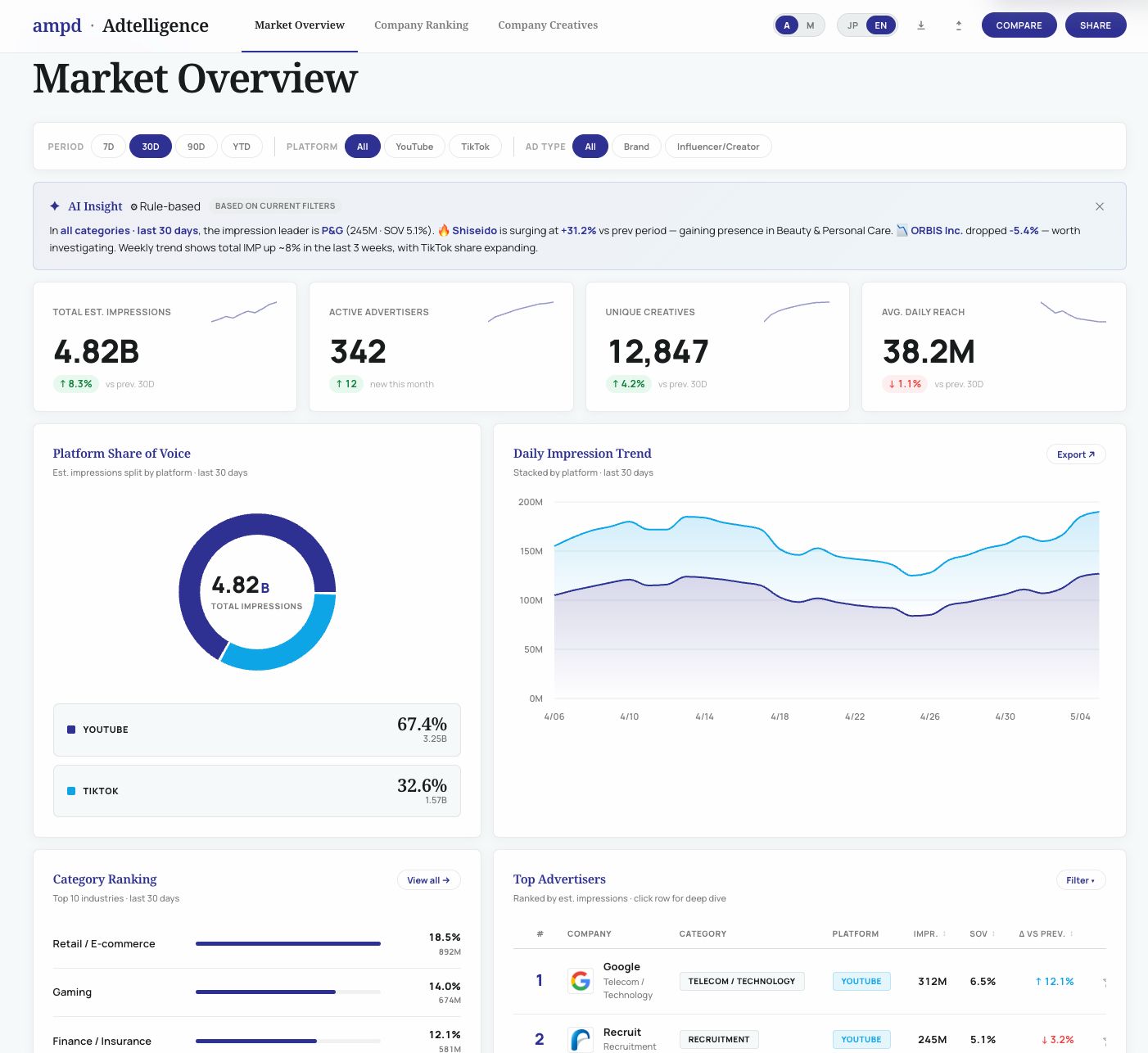Click the TikTok 32.6% share card

click(x=257, y=791)
